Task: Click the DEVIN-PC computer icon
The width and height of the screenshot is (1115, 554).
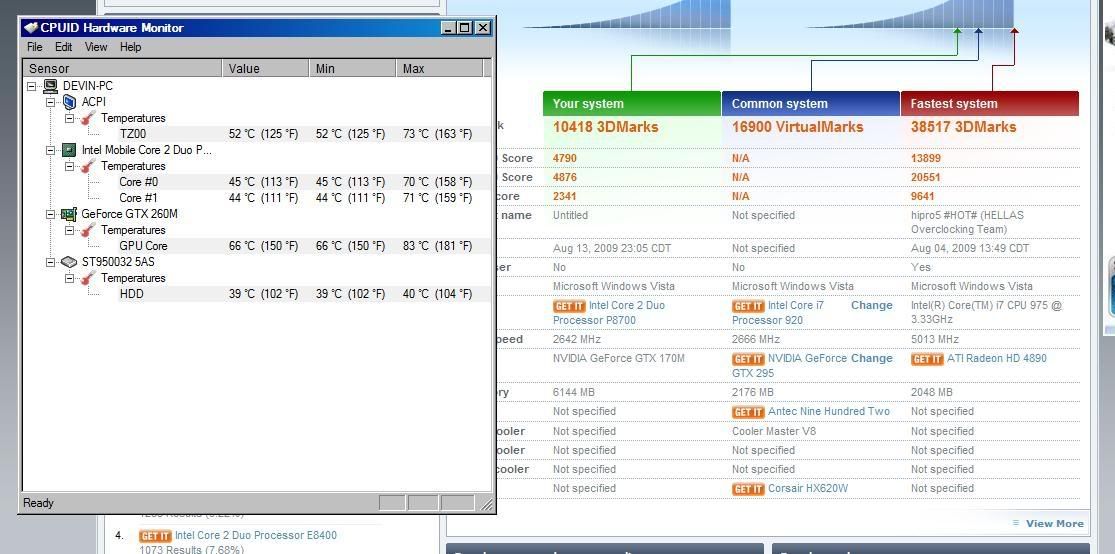Action: click(x=50, y=86)
